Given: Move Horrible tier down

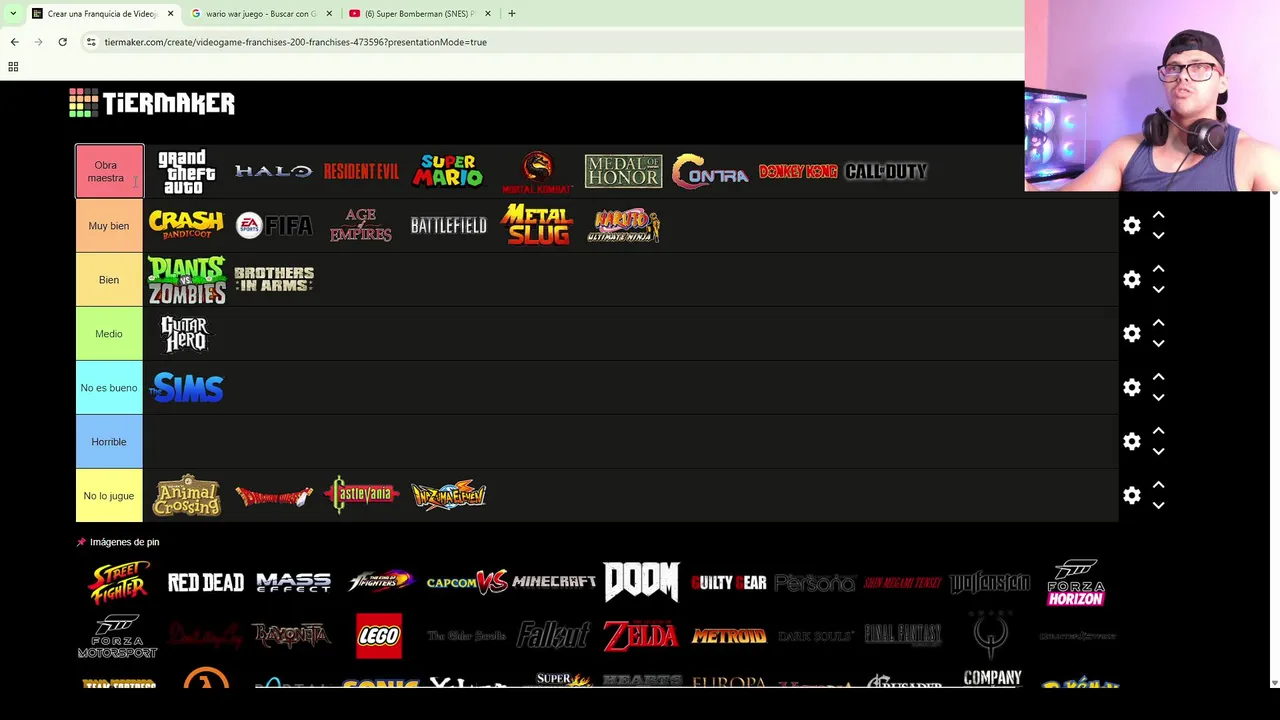Looking at the screenshot, I should 1158,452.
